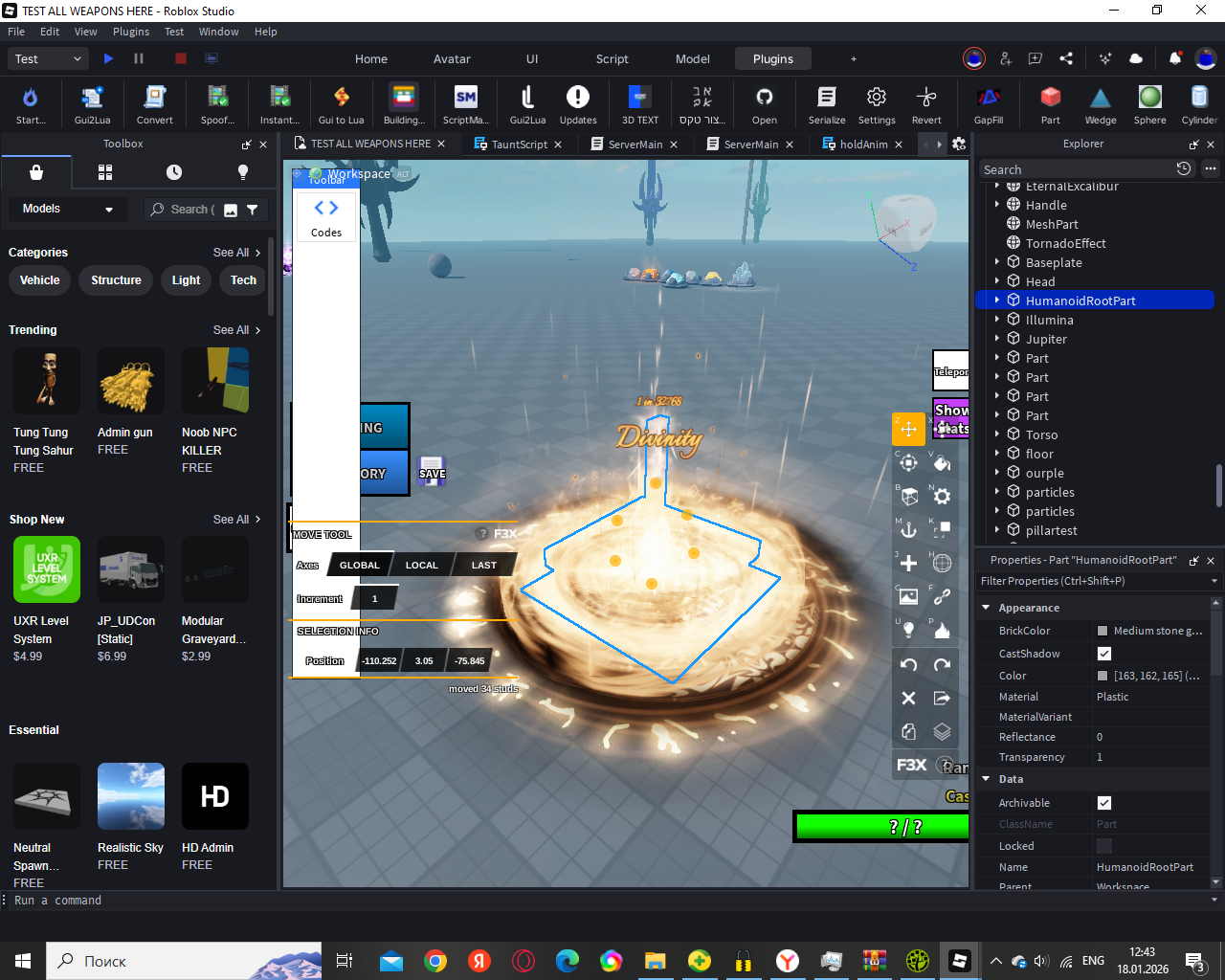This screenshot has width=1225, height=980.
Task: Collapse the Appearance properties section
Action: [x=986, y=608]
